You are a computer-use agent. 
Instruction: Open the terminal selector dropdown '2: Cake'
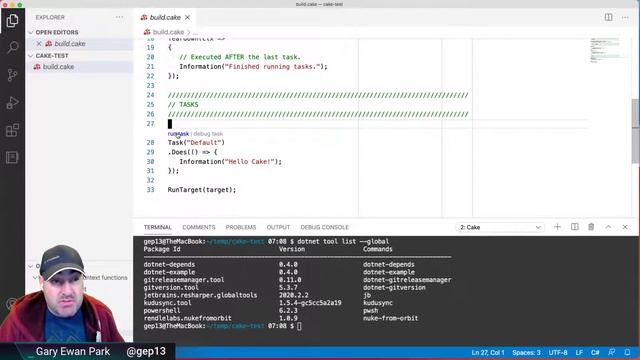pyautogui.click(x=500, y=227)
